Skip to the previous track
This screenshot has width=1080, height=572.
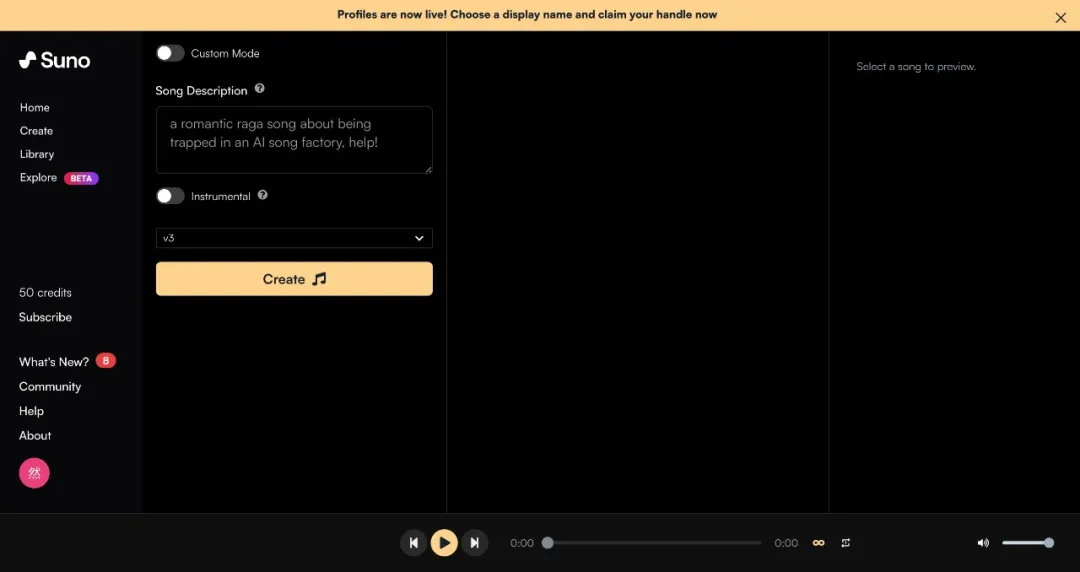click(413, 543)
